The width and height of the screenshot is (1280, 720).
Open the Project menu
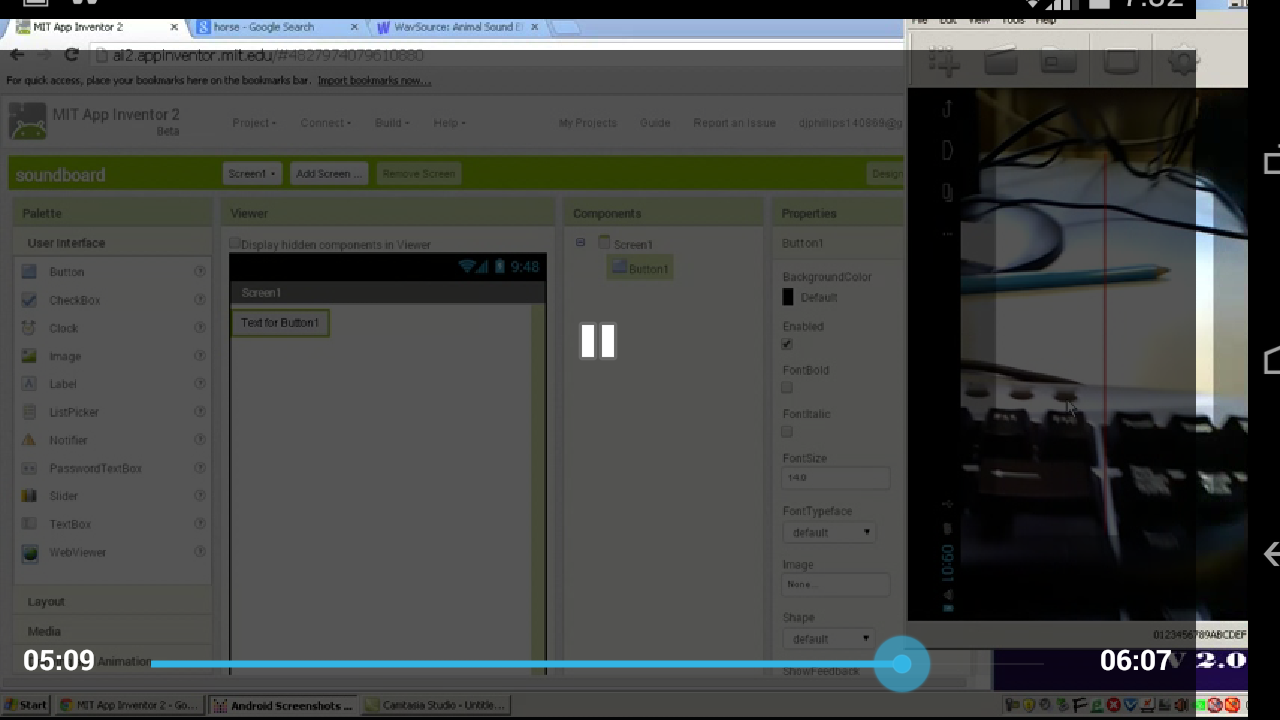point(254,123)
